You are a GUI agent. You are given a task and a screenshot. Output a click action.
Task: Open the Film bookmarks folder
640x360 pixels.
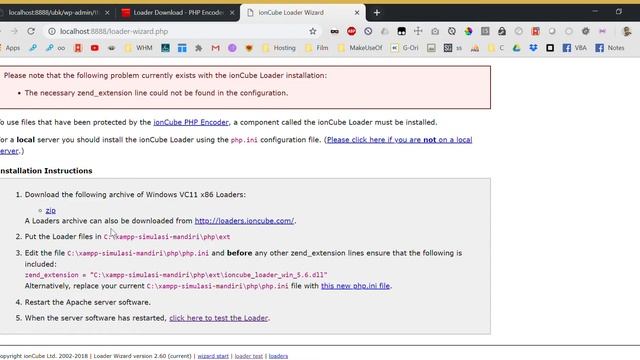tap(317, 48)
